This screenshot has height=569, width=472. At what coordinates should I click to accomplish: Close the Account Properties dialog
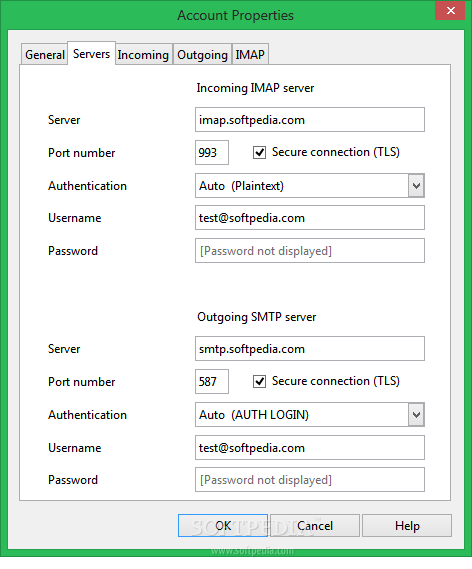tap(450, 10)
